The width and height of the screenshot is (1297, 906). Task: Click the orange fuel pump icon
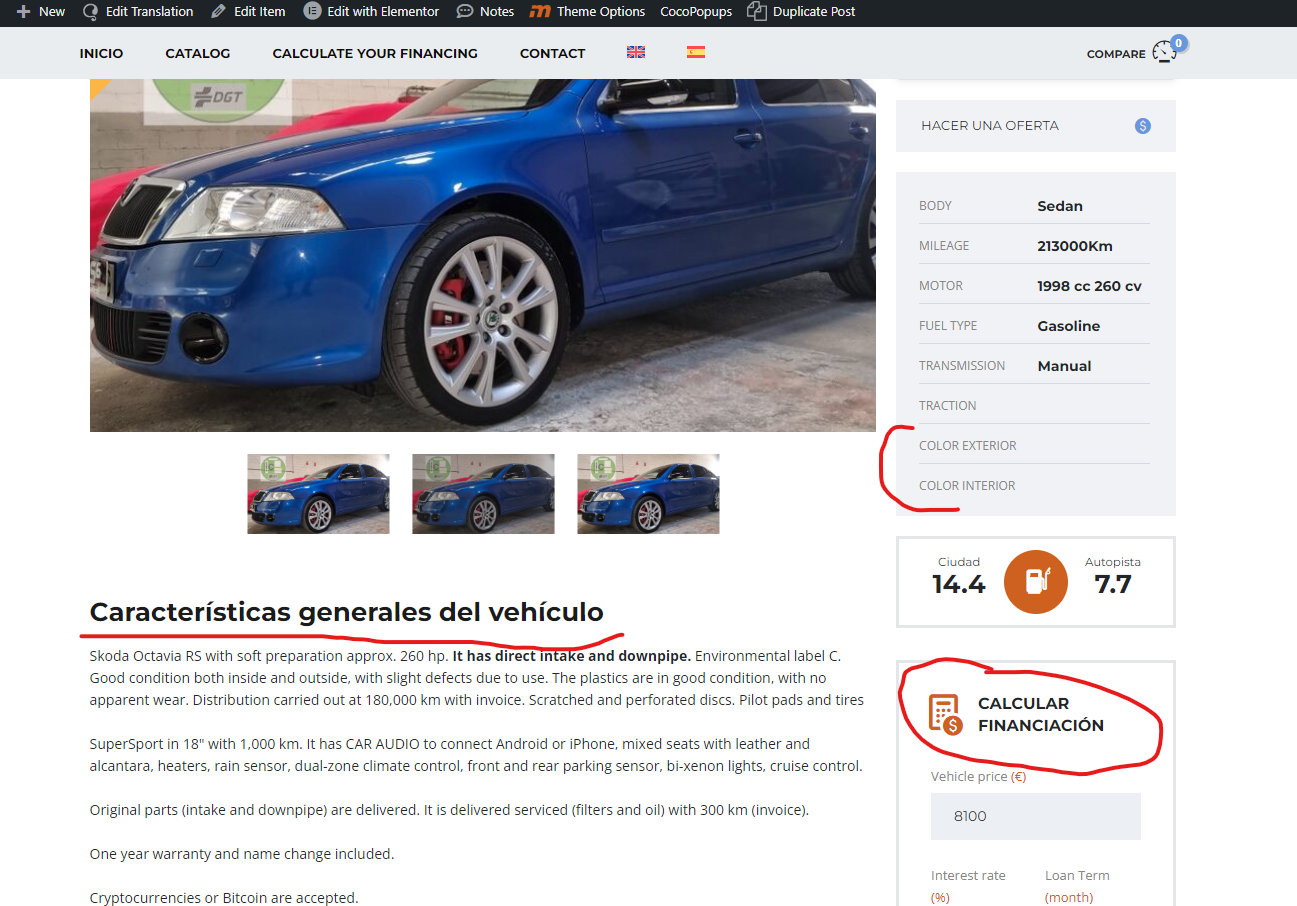click(1036, 581)
